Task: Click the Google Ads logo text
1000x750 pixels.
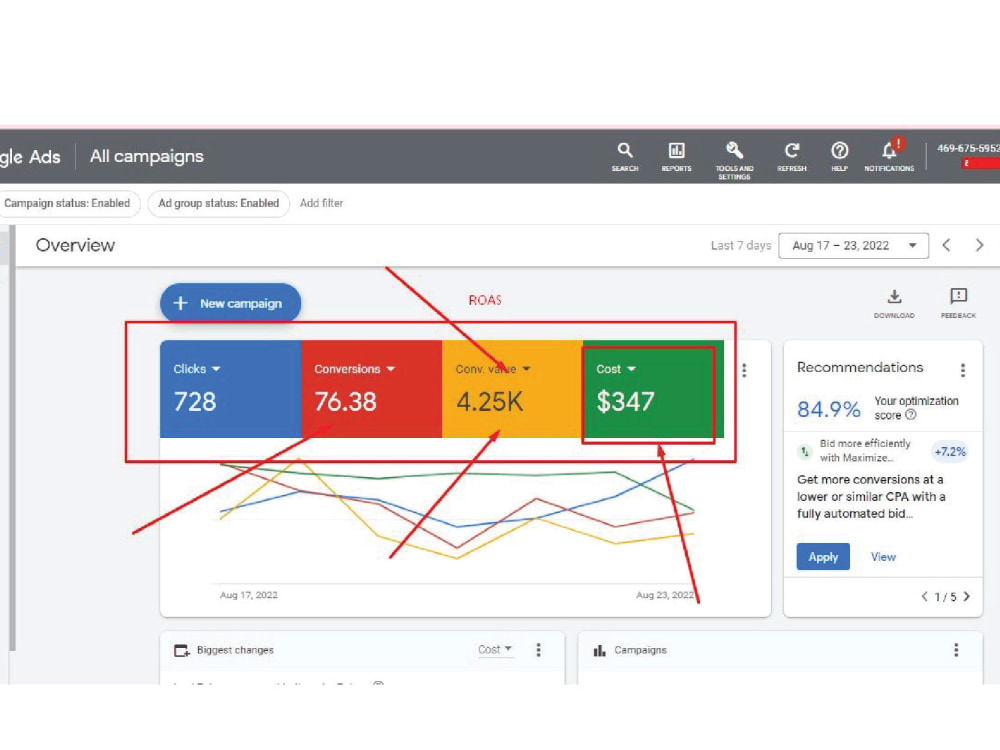Action: coord(30,157)
